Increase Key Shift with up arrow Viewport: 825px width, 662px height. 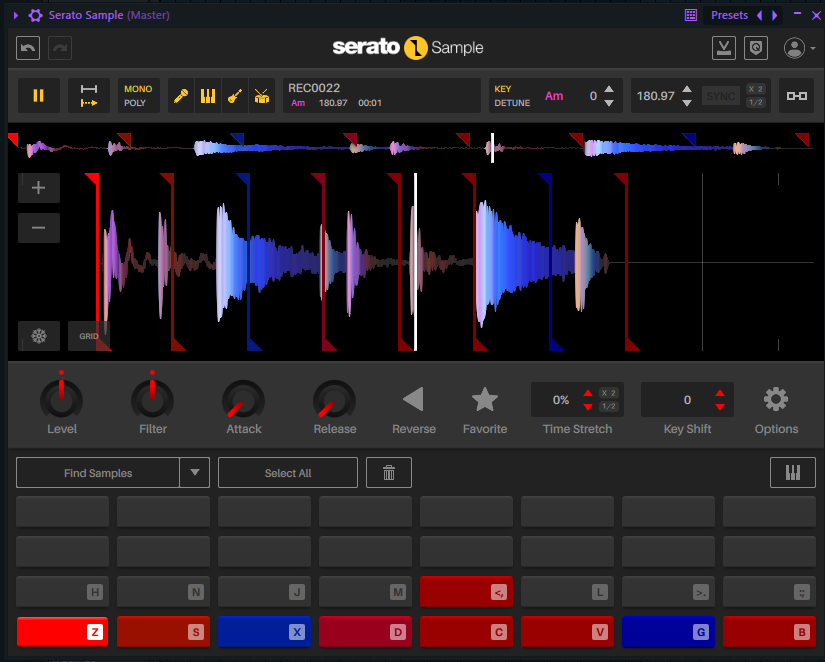(x=720, y=393)
